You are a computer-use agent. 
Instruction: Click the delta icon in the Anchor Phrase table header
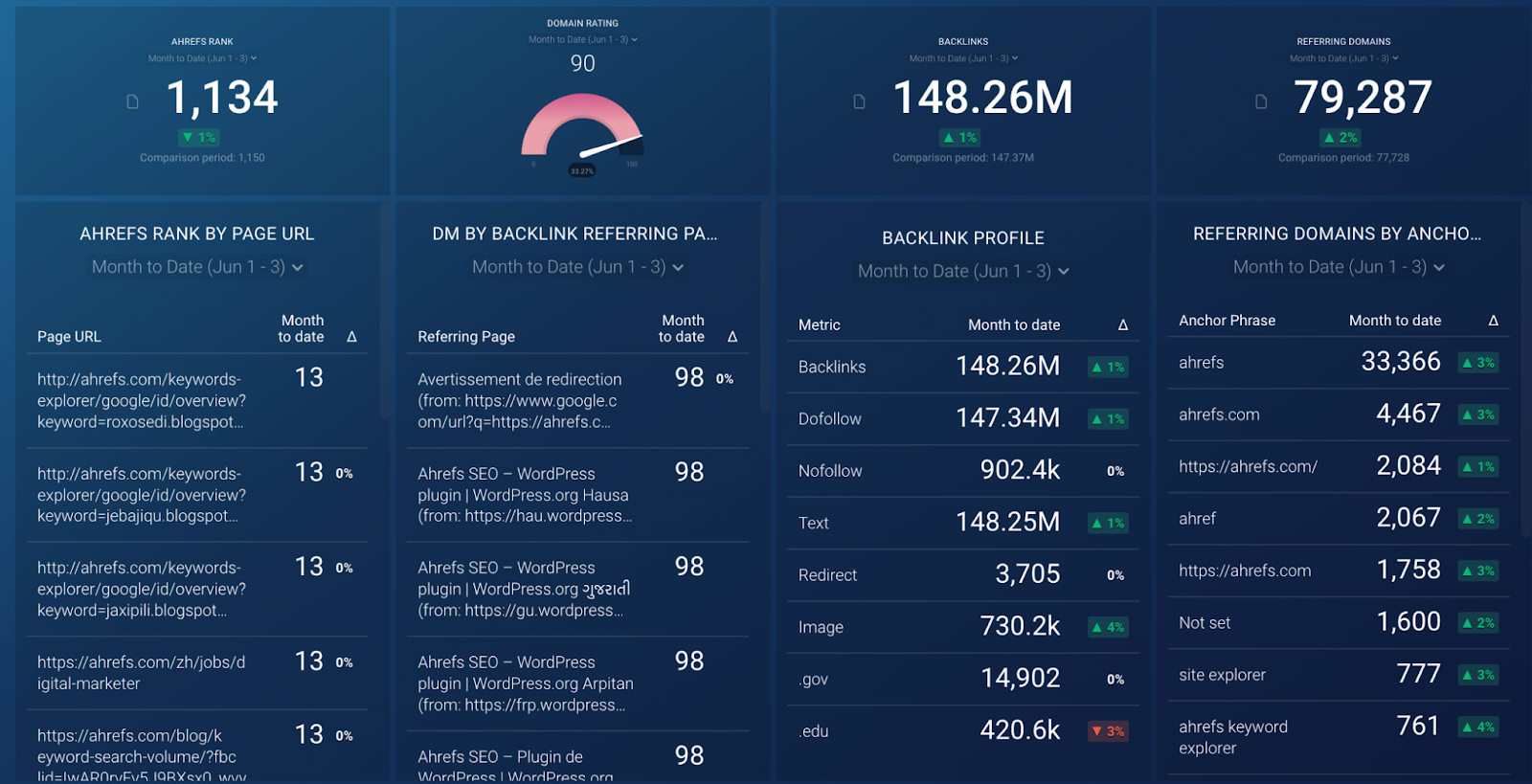click(1494, 321)
